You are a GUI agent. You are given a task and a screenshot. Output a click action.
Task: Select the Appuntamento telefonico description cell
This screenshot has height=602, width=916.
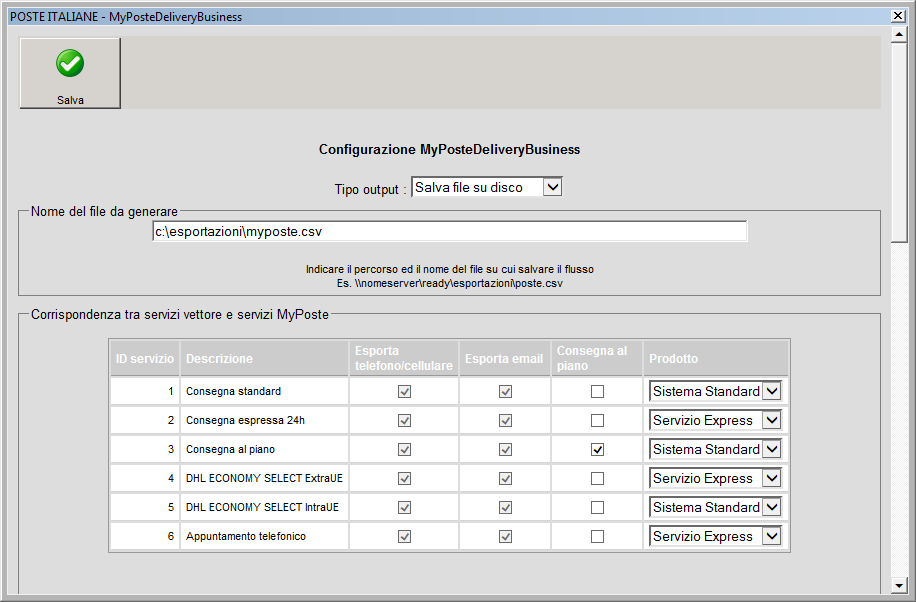point(264,536)
